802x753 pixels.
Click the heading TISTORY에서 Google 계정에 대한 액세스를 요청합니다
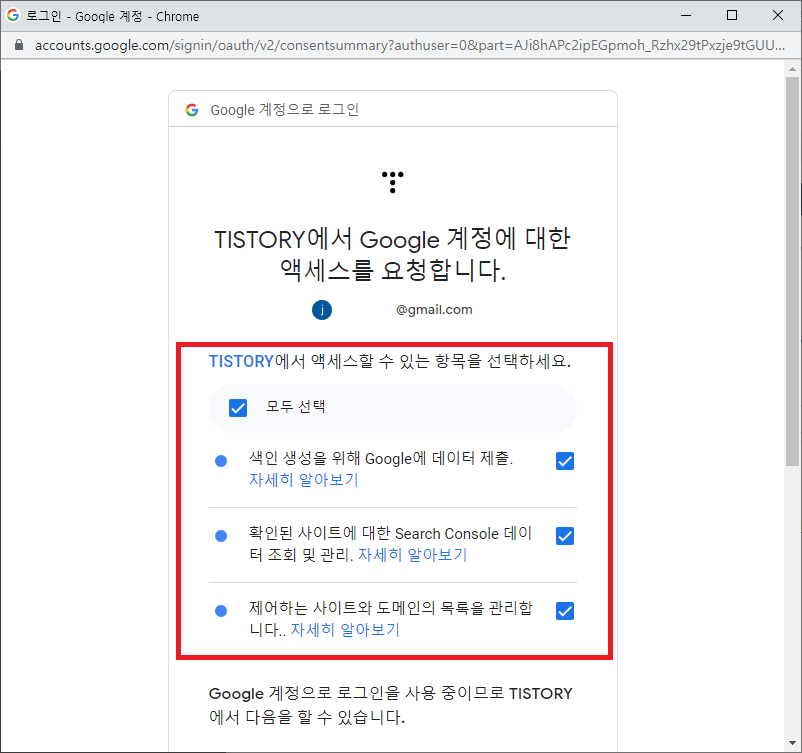click(392, 254)
